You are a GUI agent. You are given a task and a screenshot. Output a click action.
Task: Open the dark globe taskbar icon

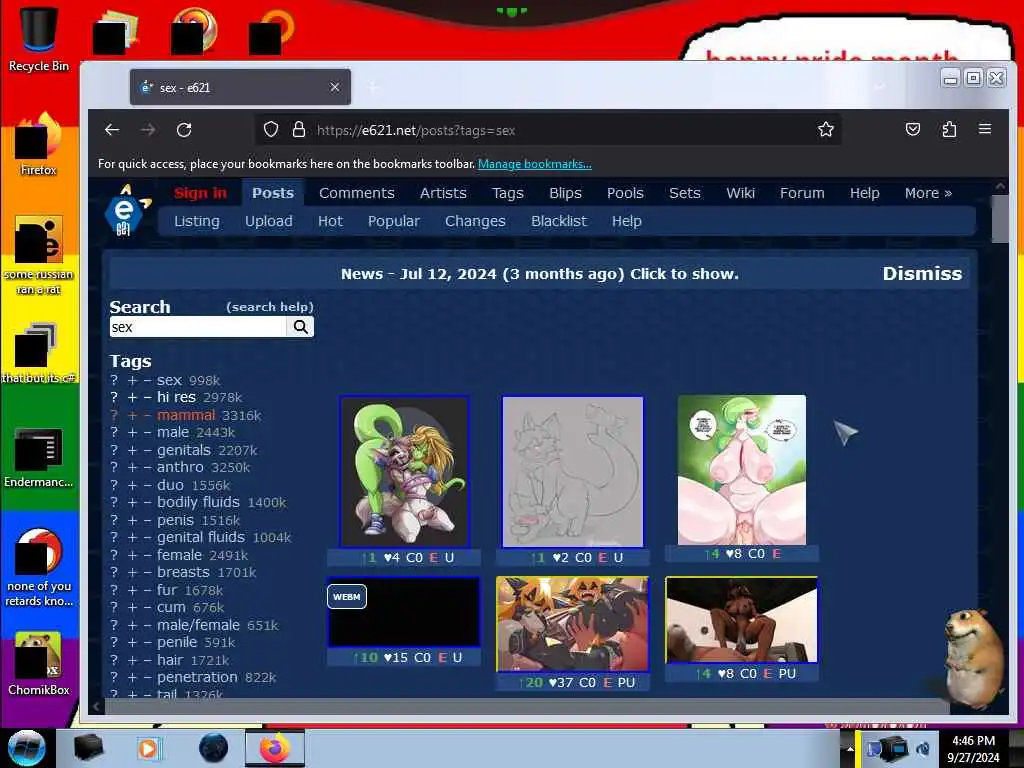click(x=213, y=748)
